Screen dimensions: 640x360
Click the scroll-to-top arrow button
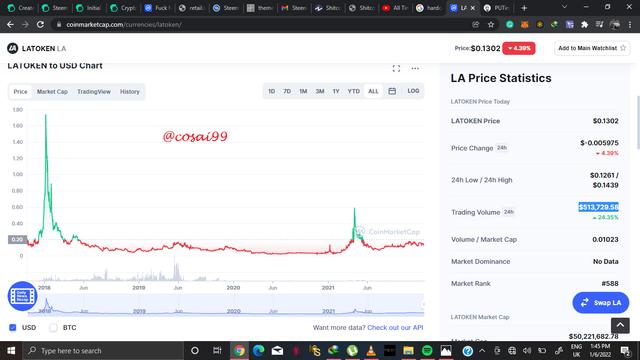(x=620, y=325)
